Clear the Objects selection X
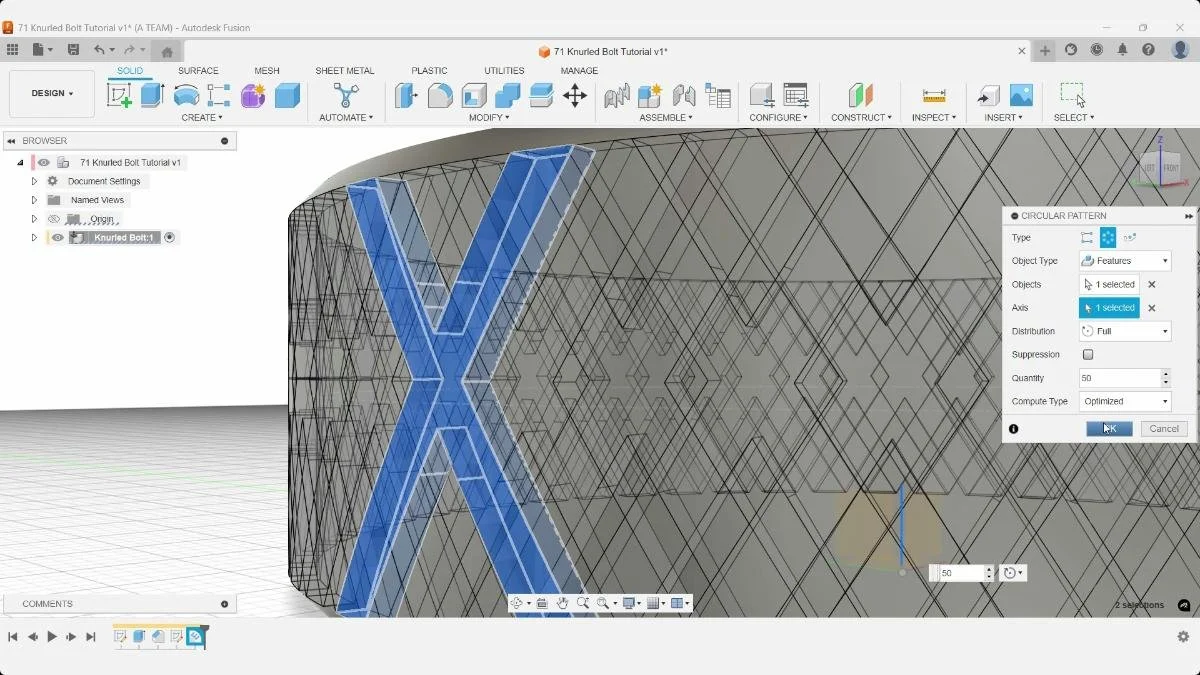Viewport: 1200px width, 675px height. (x=1152, y=285)
